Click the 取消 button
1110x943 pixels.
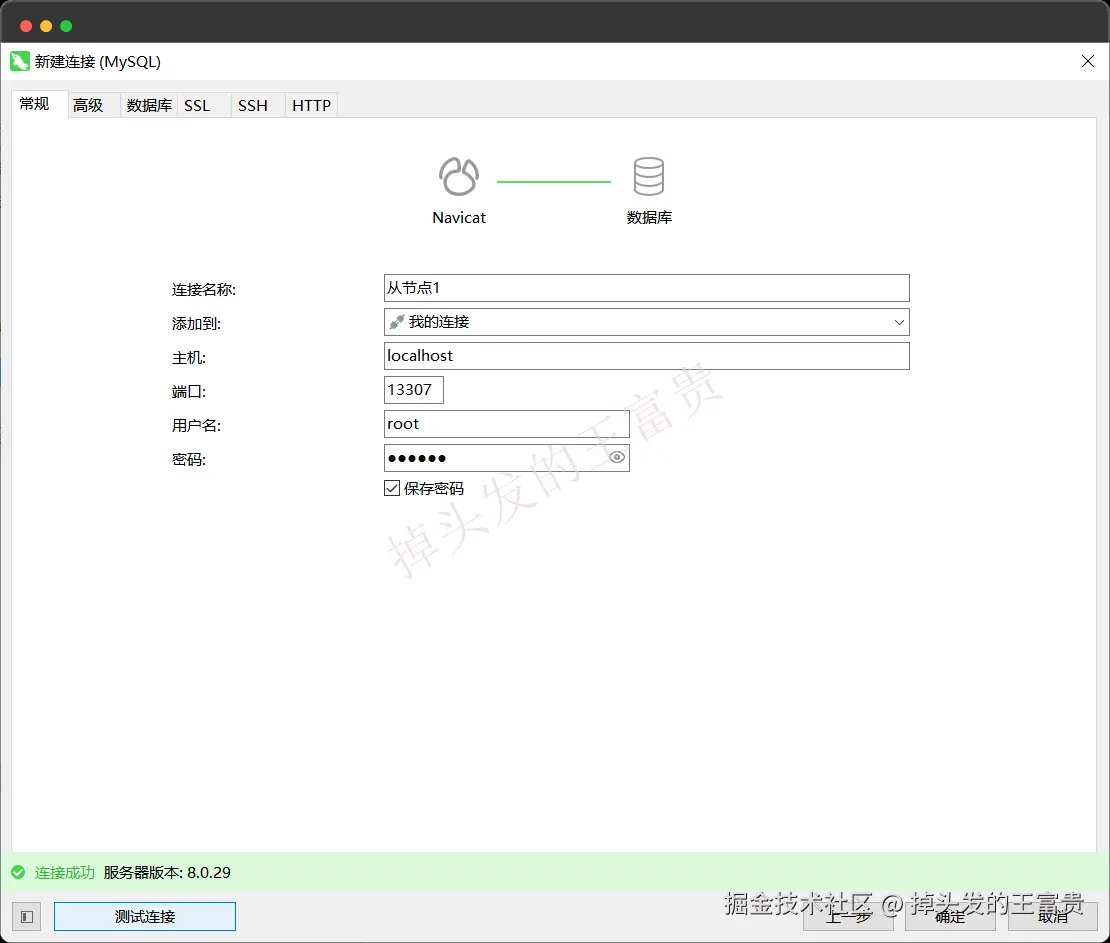coord(1053,917)
